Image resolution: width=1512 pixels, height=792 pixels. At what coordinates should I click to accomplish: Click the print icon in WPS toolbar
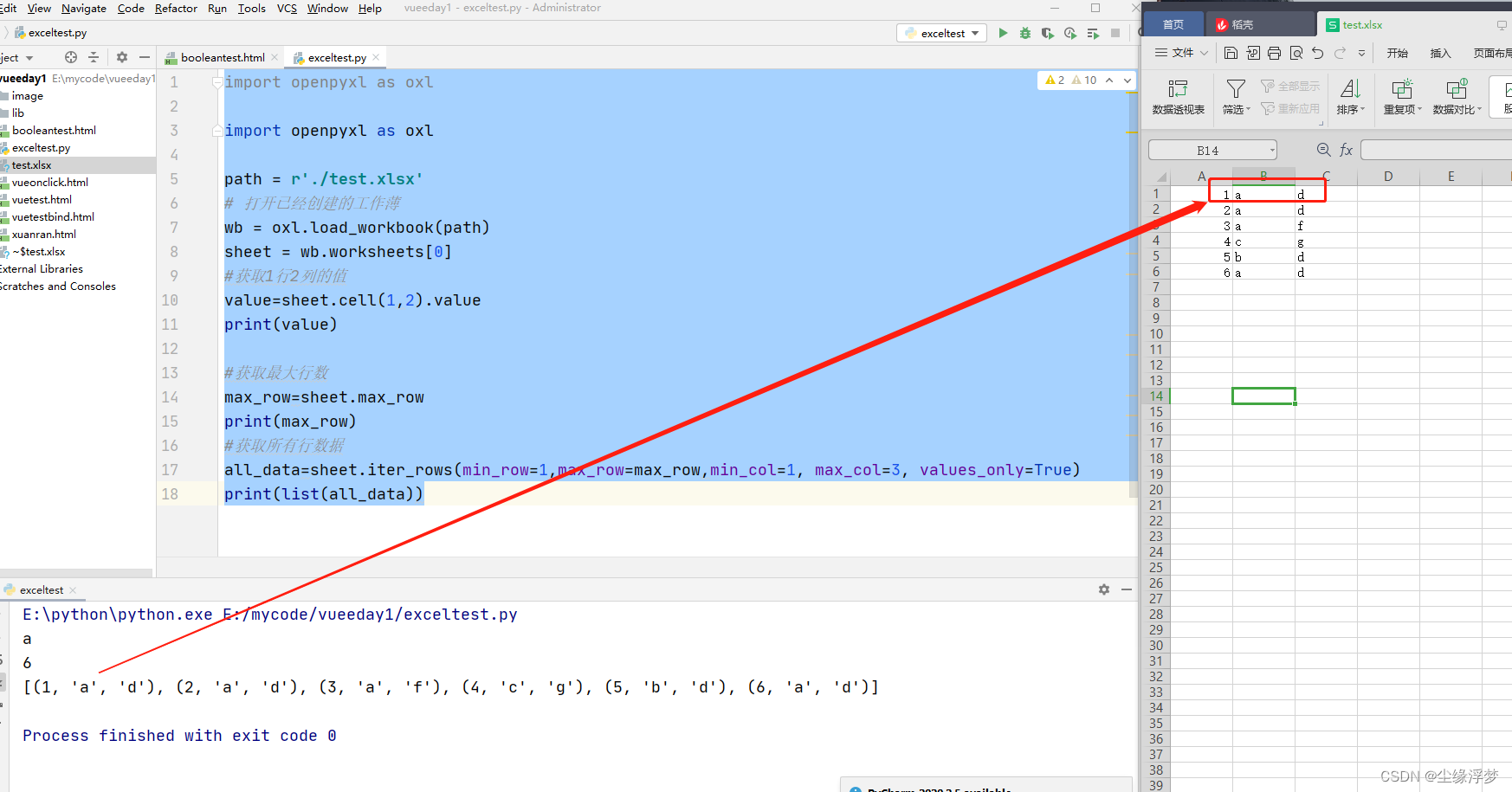pos(1274,52)
